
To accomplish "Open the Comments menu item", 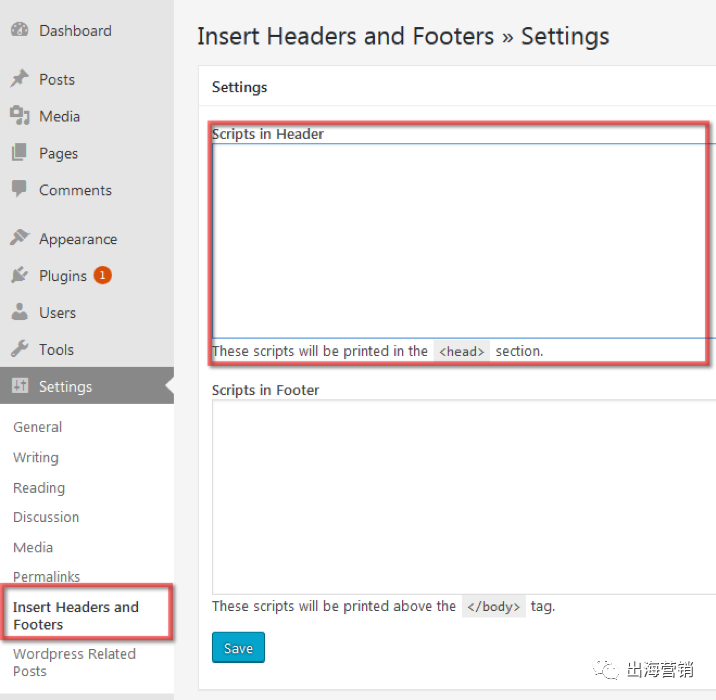I will tap(75, 190).
